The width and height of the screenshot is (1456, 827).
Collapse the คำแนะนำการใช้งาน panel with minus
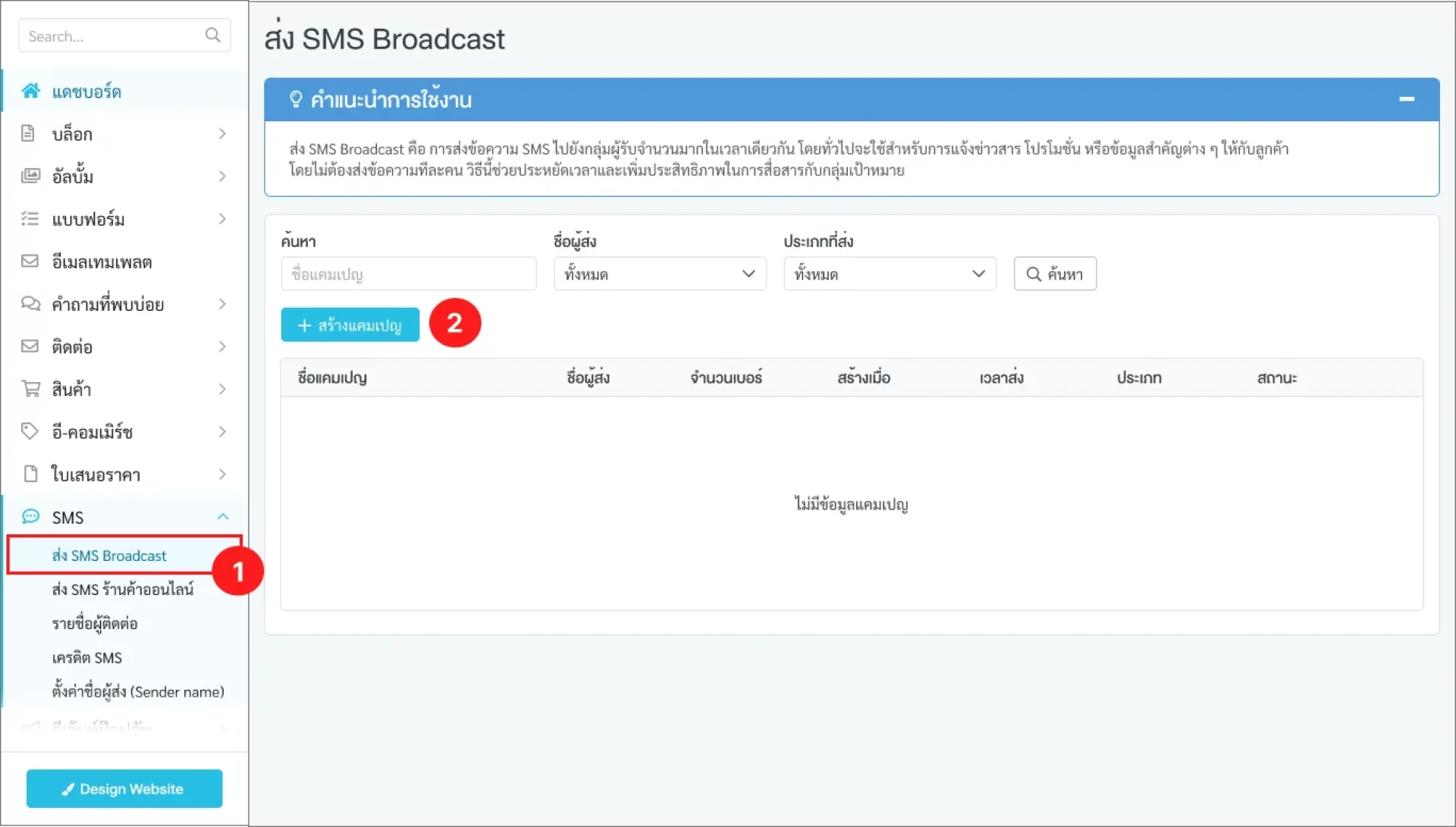coord(1407,99)
